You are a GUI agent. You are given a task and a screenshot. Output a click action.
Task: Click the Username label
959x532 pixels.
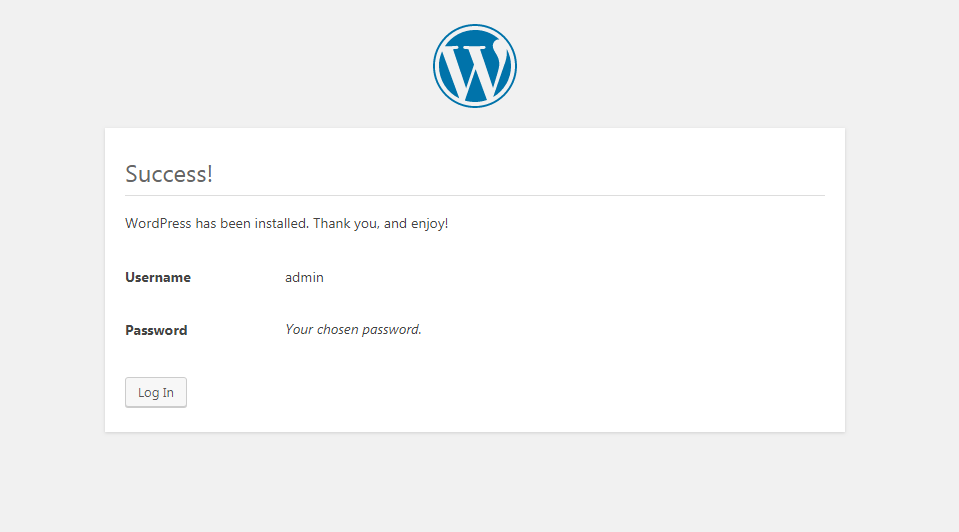pos(158,278)
